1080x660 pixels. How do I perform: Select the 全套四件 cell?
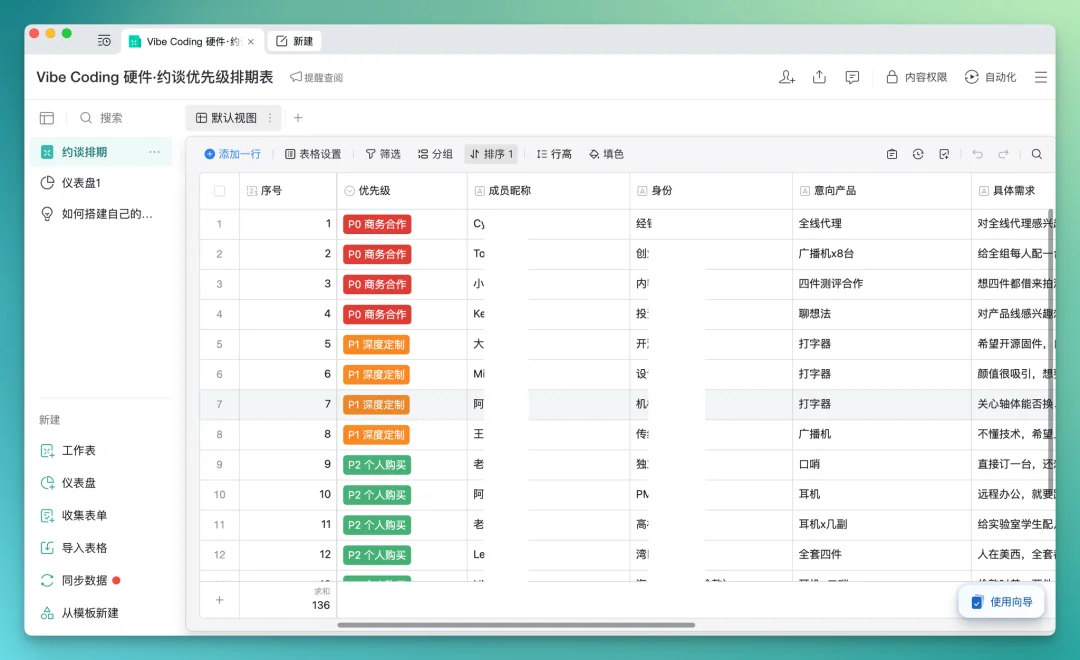click(x=882, y=555)
